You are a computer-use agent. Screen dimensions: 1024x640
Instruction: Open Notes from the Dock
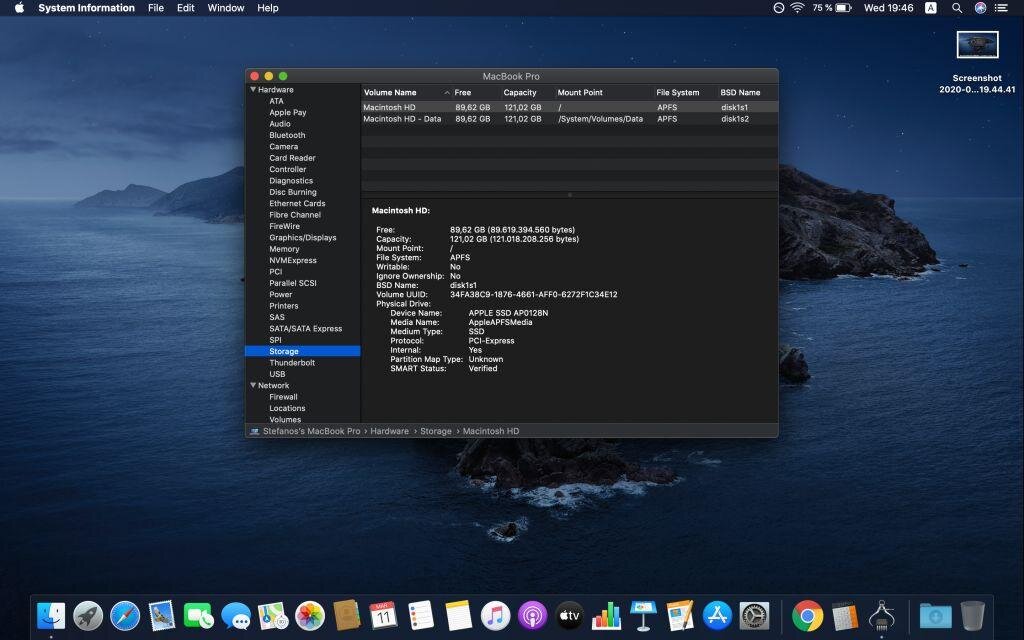(458, 615)
